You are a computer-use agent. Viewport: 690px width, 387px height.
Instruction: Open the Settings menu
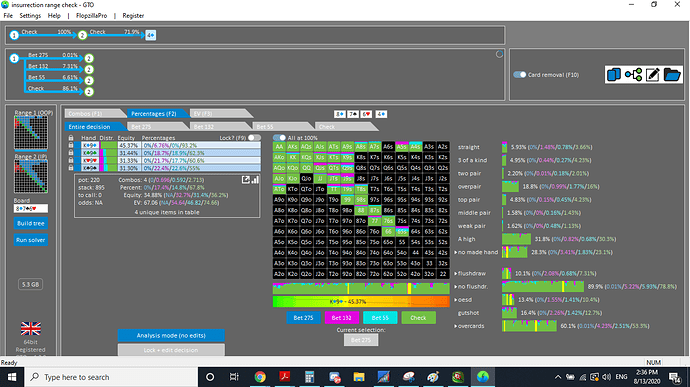(30, 15)
